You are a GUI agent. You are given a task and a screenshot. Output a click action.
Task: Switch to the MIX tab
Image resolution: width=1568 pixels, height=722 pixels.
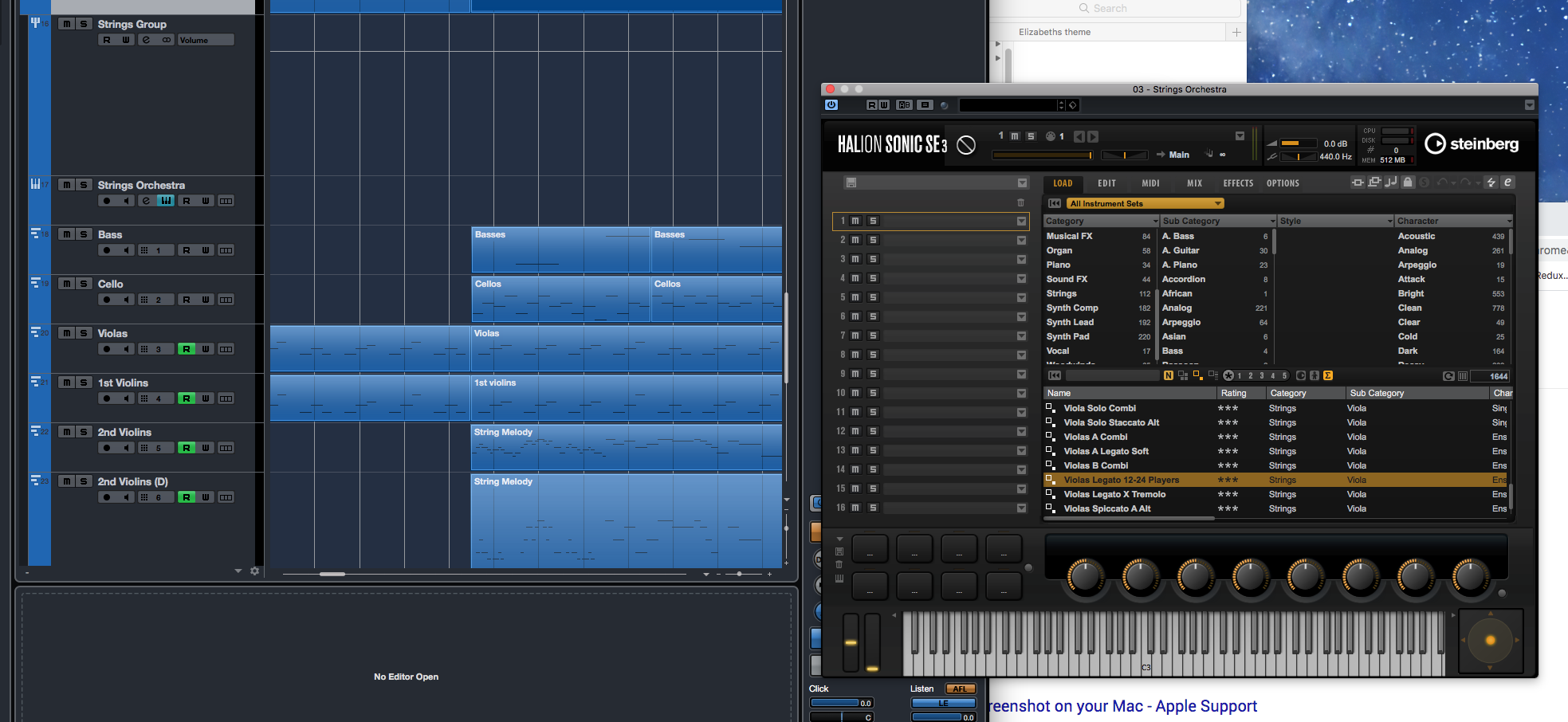1194,183
